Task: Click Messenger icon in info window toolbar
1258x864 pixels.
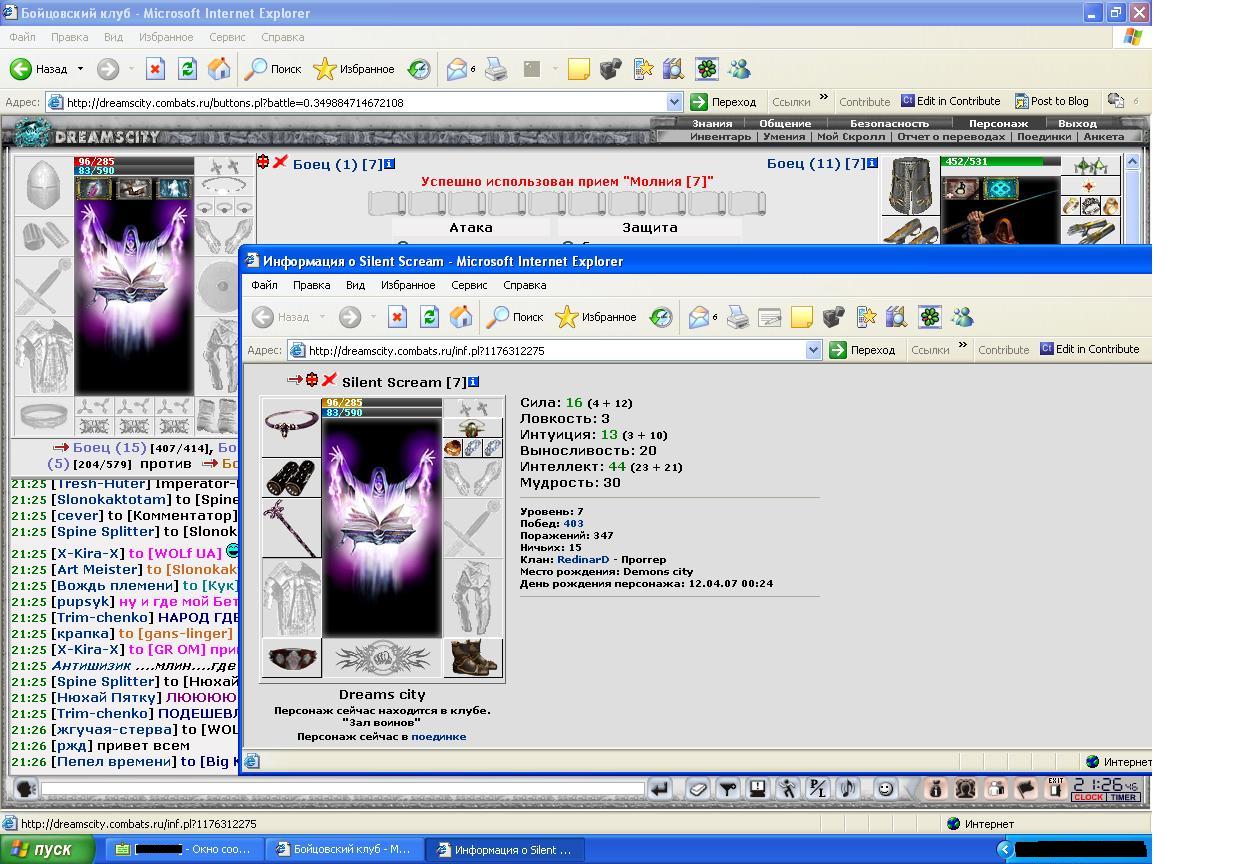Action: point(962,317)
